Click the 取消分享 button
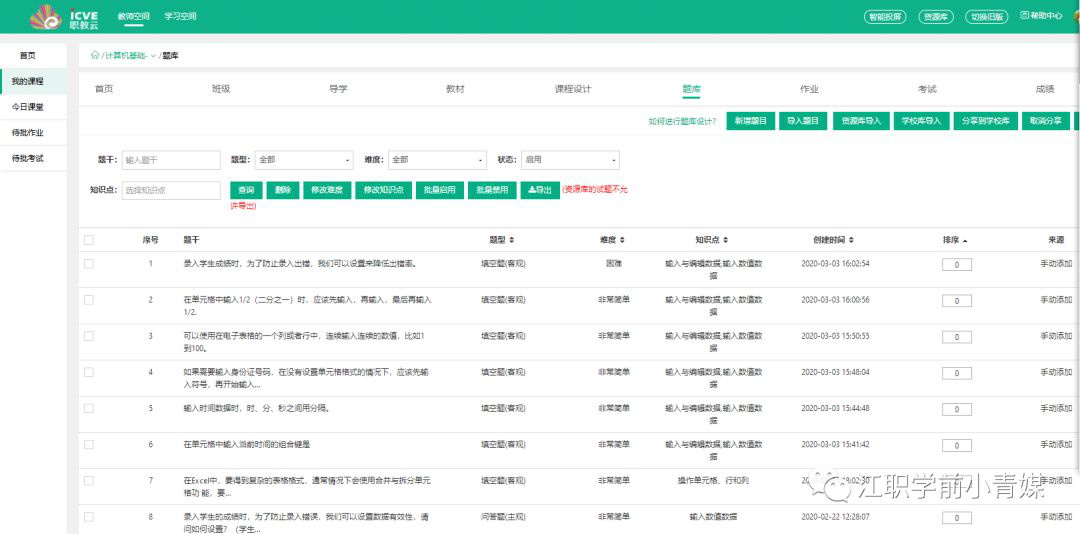1080x534 pixels. click(x=1046, y=121)
